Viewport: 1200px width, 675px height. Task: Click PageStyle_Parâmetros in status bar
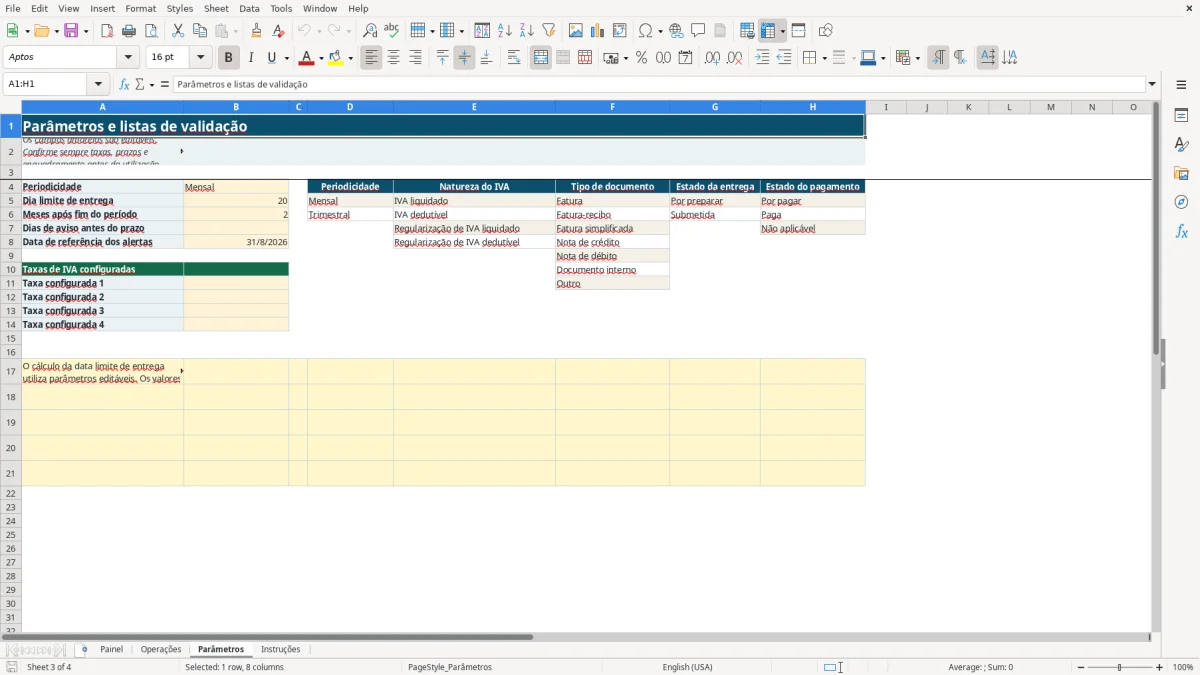(x=450, y=667)
